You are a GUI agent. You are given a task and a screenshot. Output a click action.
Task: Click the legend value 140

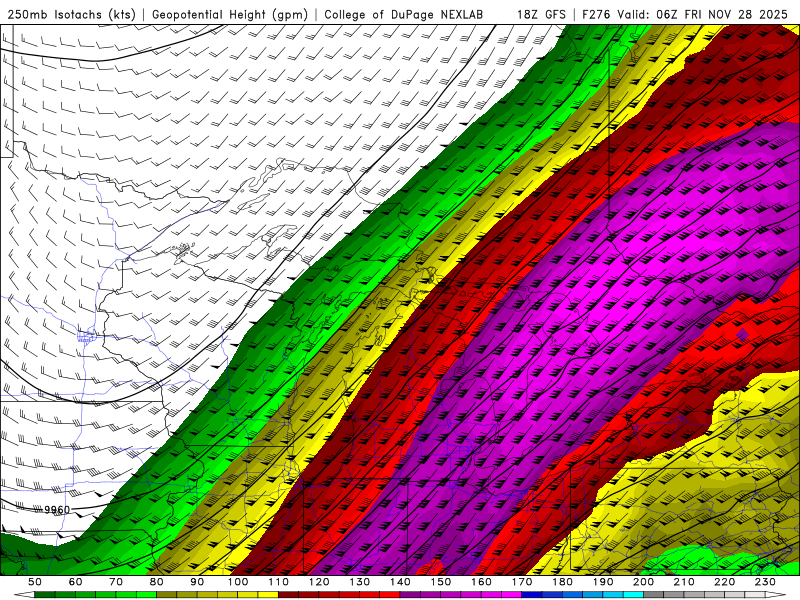(400, 582)
